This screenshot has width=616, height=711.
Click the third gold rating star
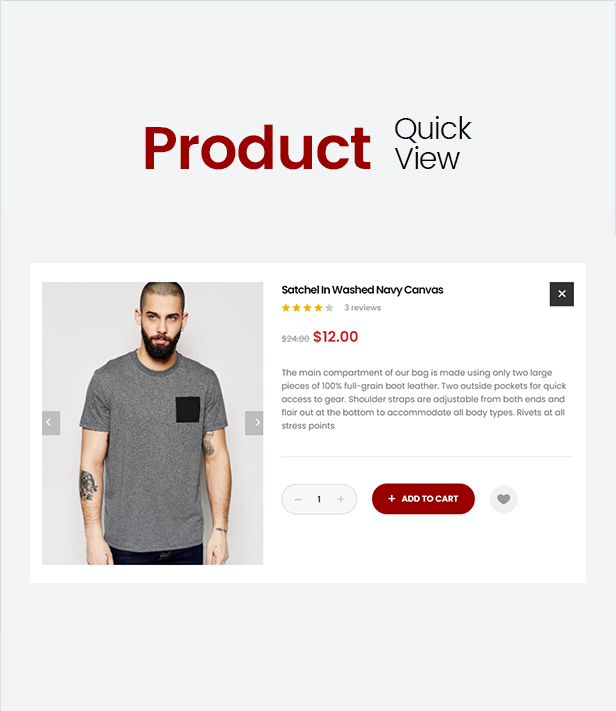[308, 308]
